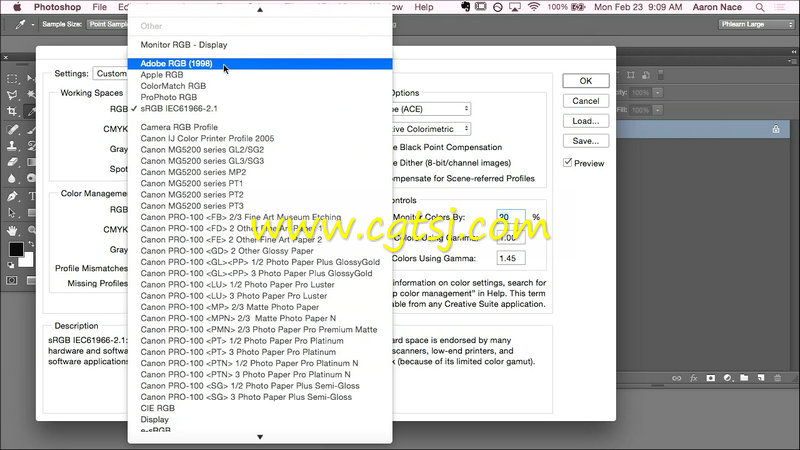Image resolution: width=800 pixels, height=450 pixels.
Task: Open Spotlight search in the menu bar
Action: 760,7
